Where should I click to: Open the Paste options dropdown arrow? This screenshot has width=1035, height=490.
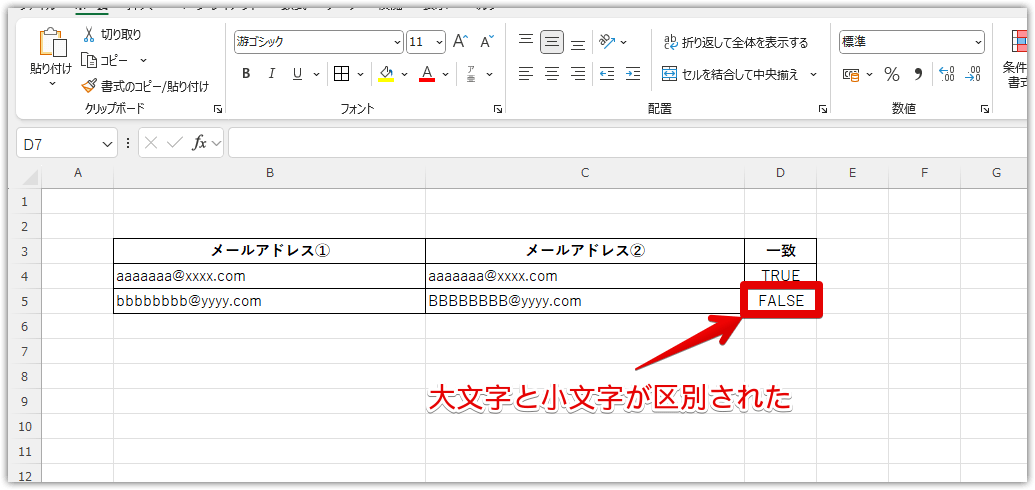tap(52, 84)
